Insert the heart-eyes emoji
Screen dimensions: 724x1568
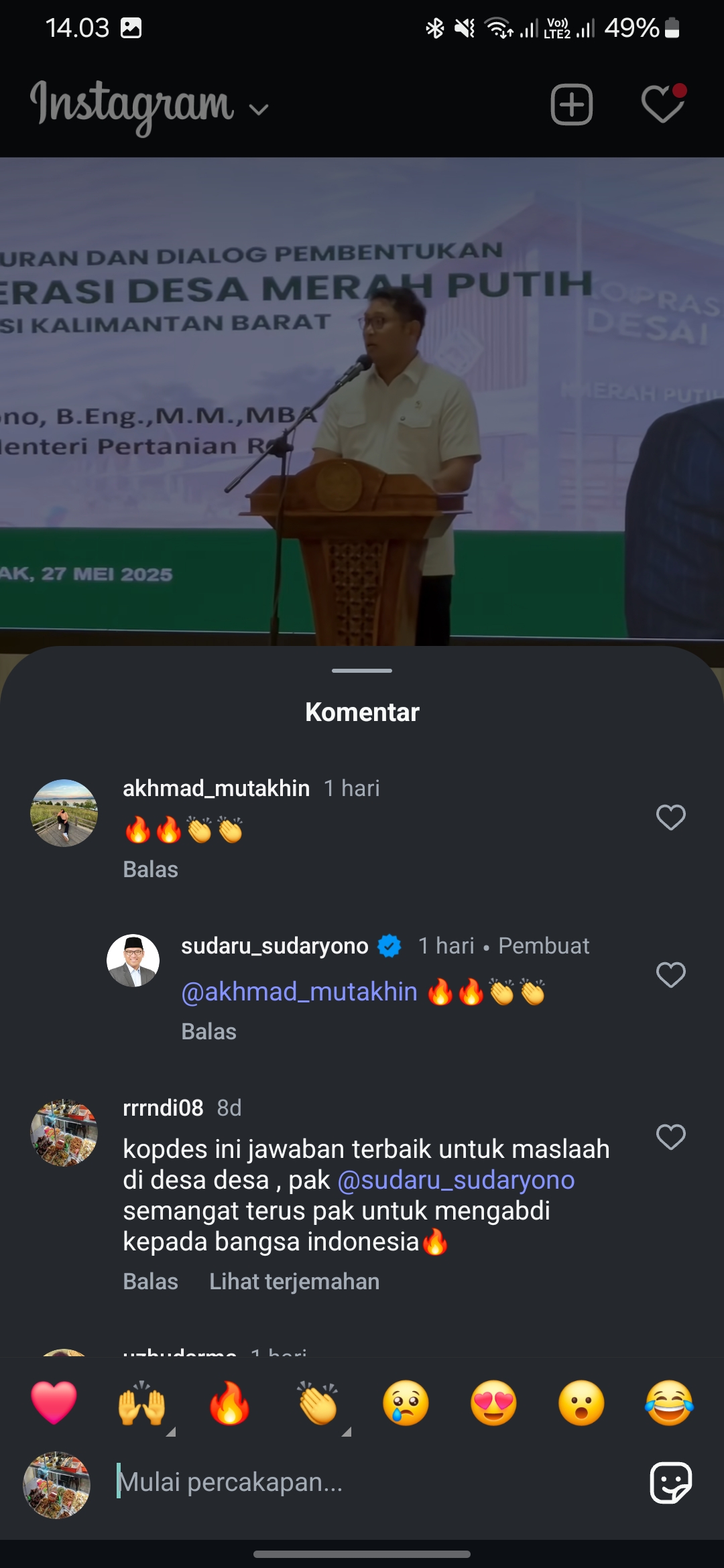pos(493,1402)
